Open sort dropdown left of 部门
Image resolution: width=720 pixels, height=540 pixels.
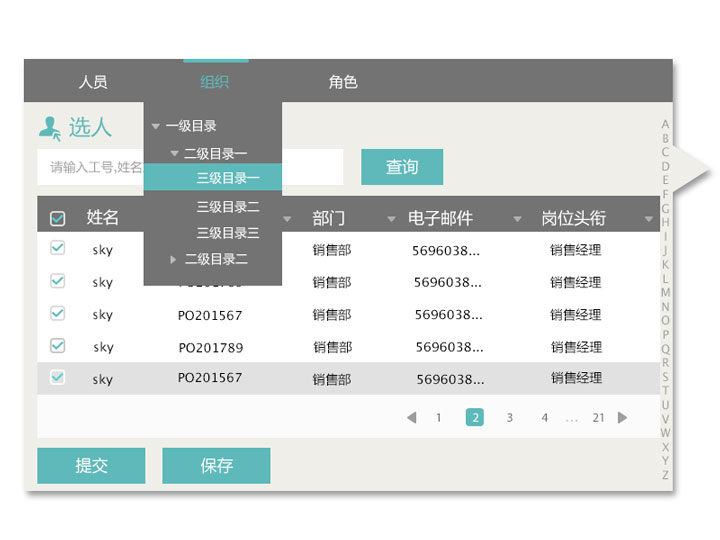coord(287,219)
